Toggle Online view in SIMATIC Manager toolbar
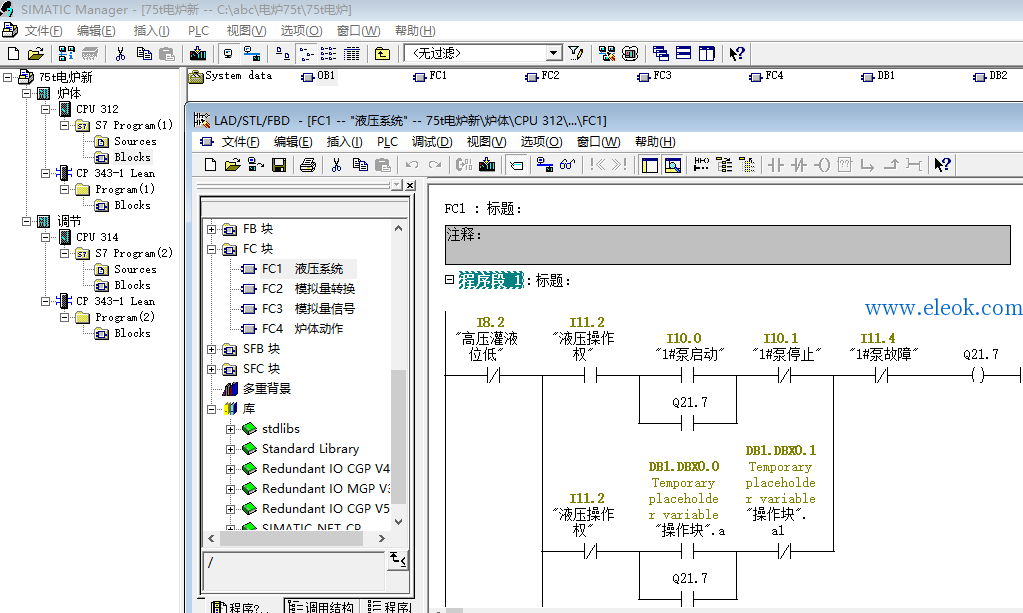 click(252, 53)
